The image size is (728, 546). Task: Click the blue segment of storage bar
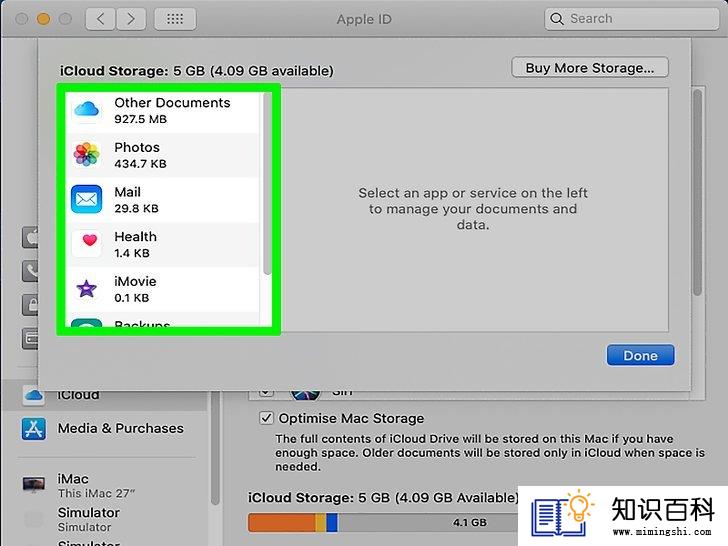point(332,522)
